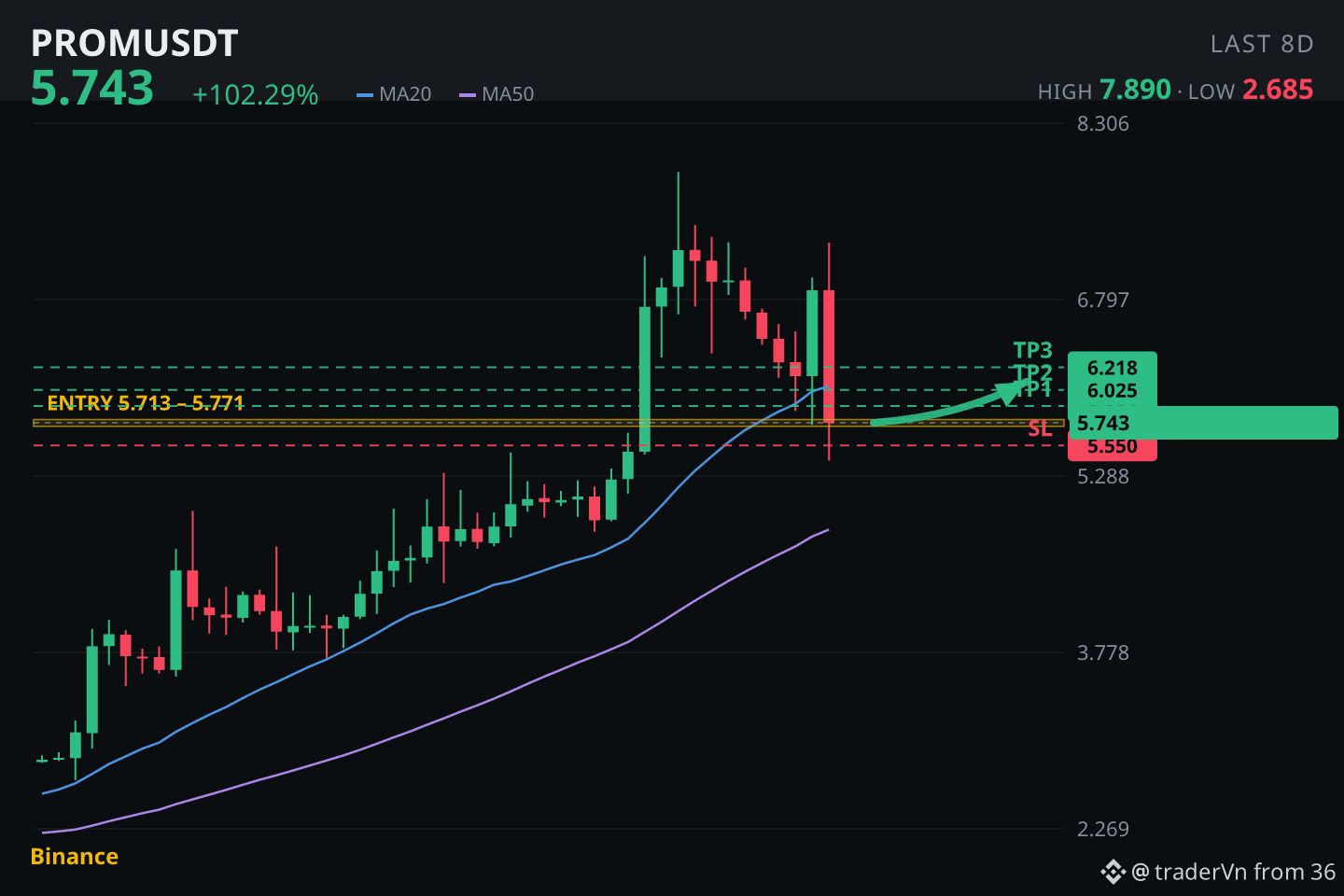Click the red SL stop-loss label

[1041, 429]
